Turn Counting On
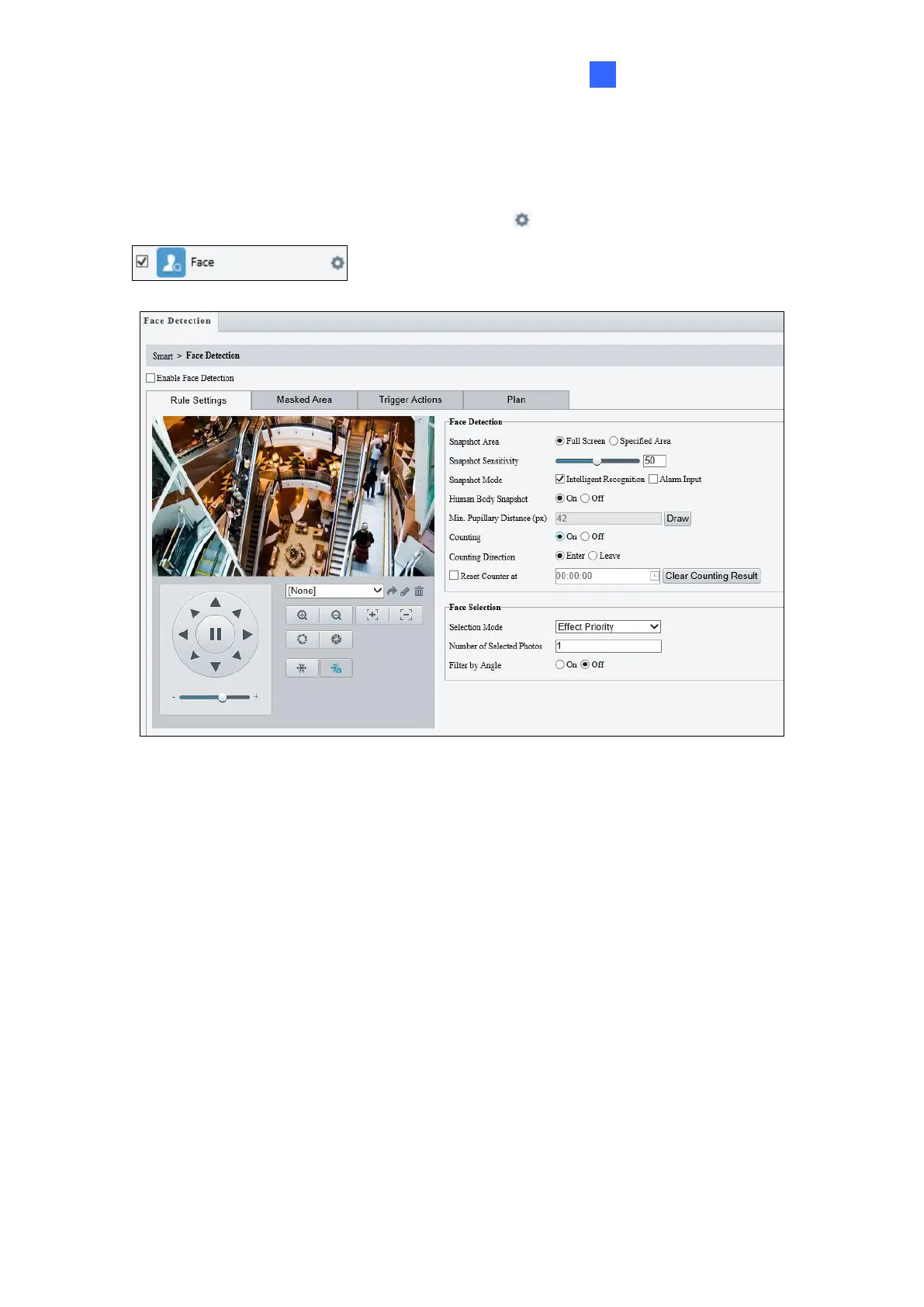The height and width of the screenshot is (1307, 924). click(x=559, y=536)
